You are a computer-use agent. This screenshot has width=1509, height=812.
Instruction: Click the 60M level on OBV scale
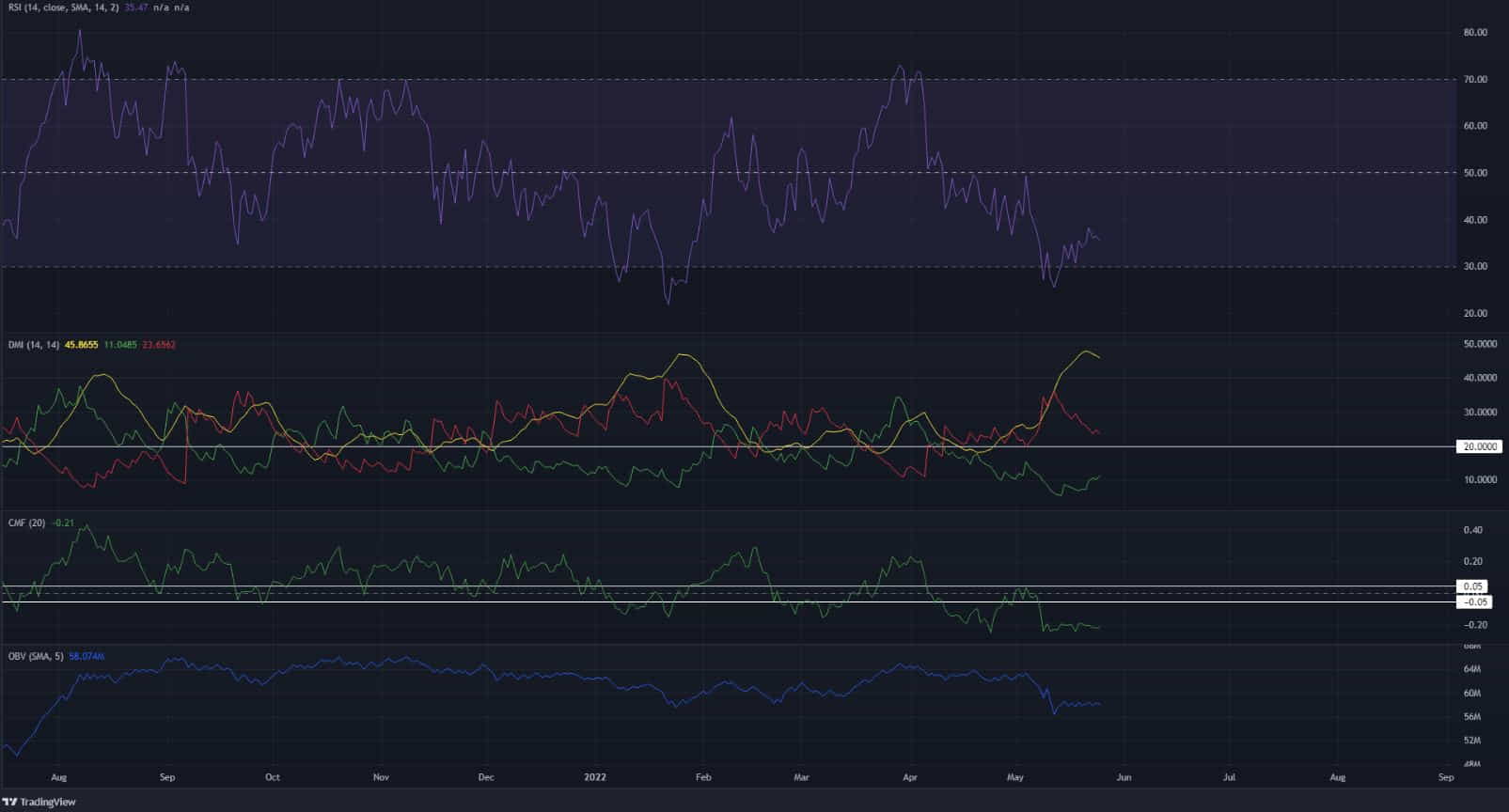tap(1472, 694)
